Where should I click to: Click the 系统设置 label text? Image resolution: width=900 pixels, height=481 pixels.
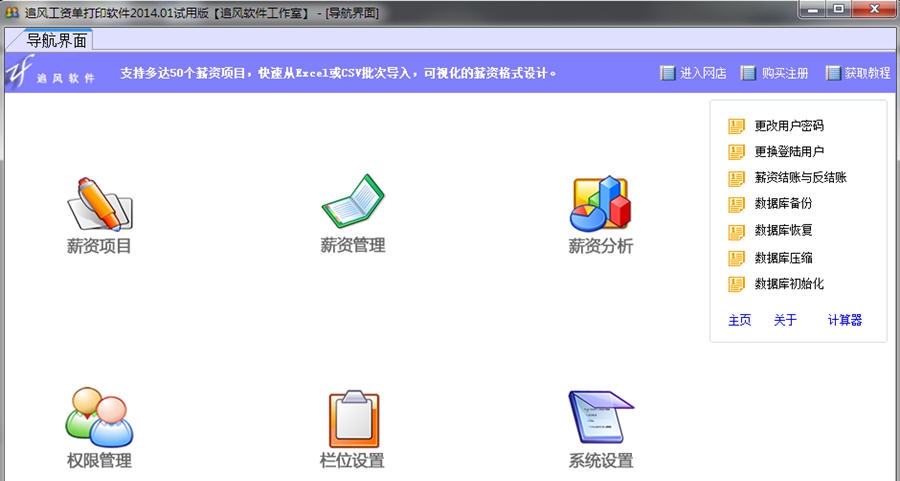tap(600, 460)
